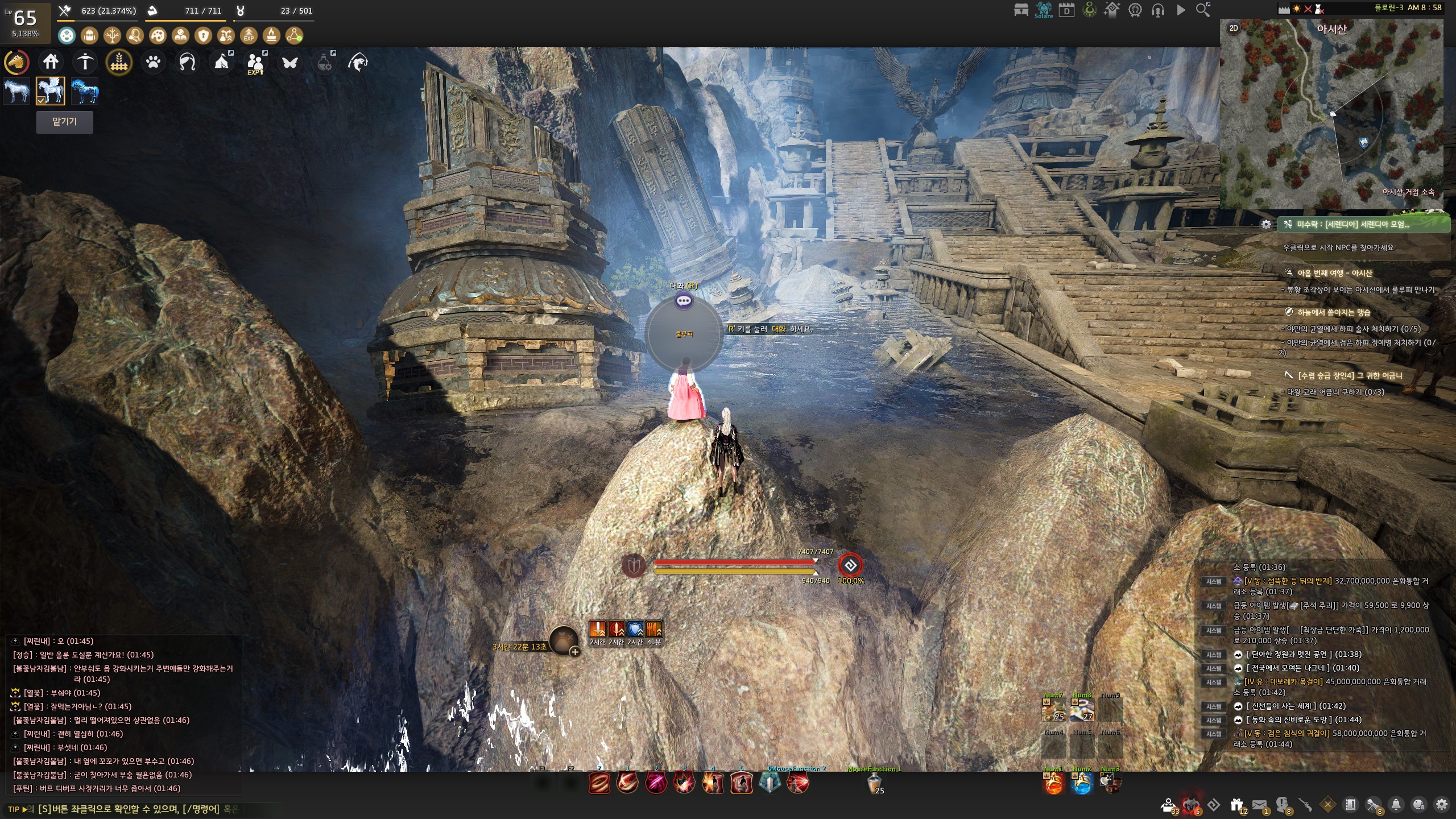This screenshot has height=819, width=1456.
Task: Select the checked winged pegasus horse
Action: tap(51, 91)
